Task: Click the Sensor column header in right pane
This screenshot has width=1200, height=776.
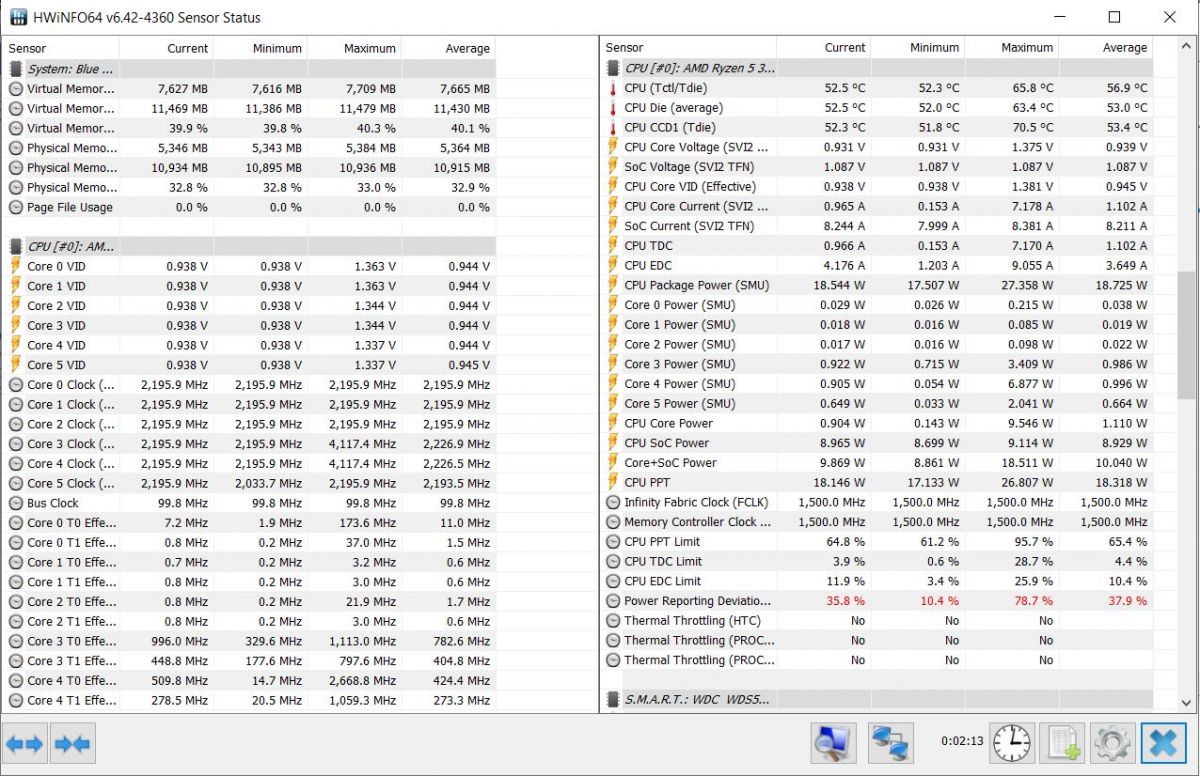Action: (688, 48)
